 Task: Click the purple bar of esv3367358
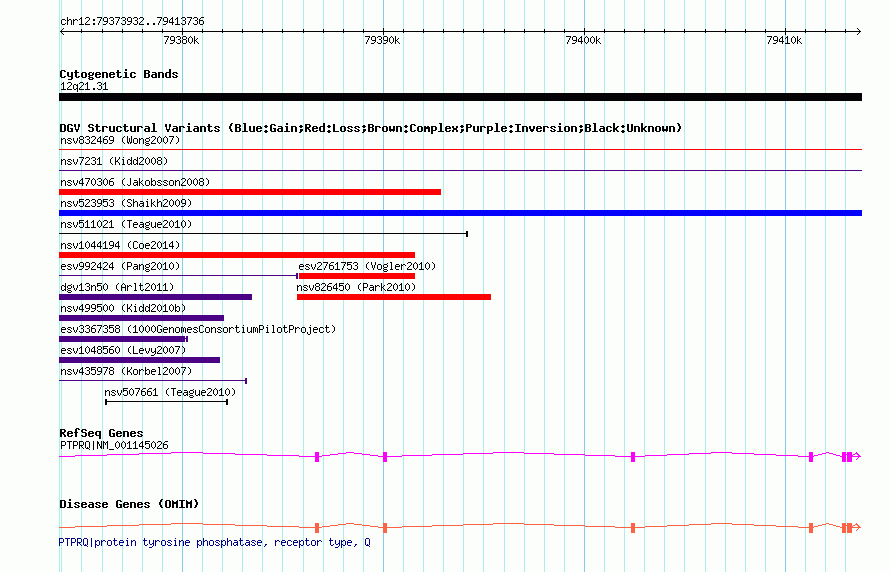(123, 339)
